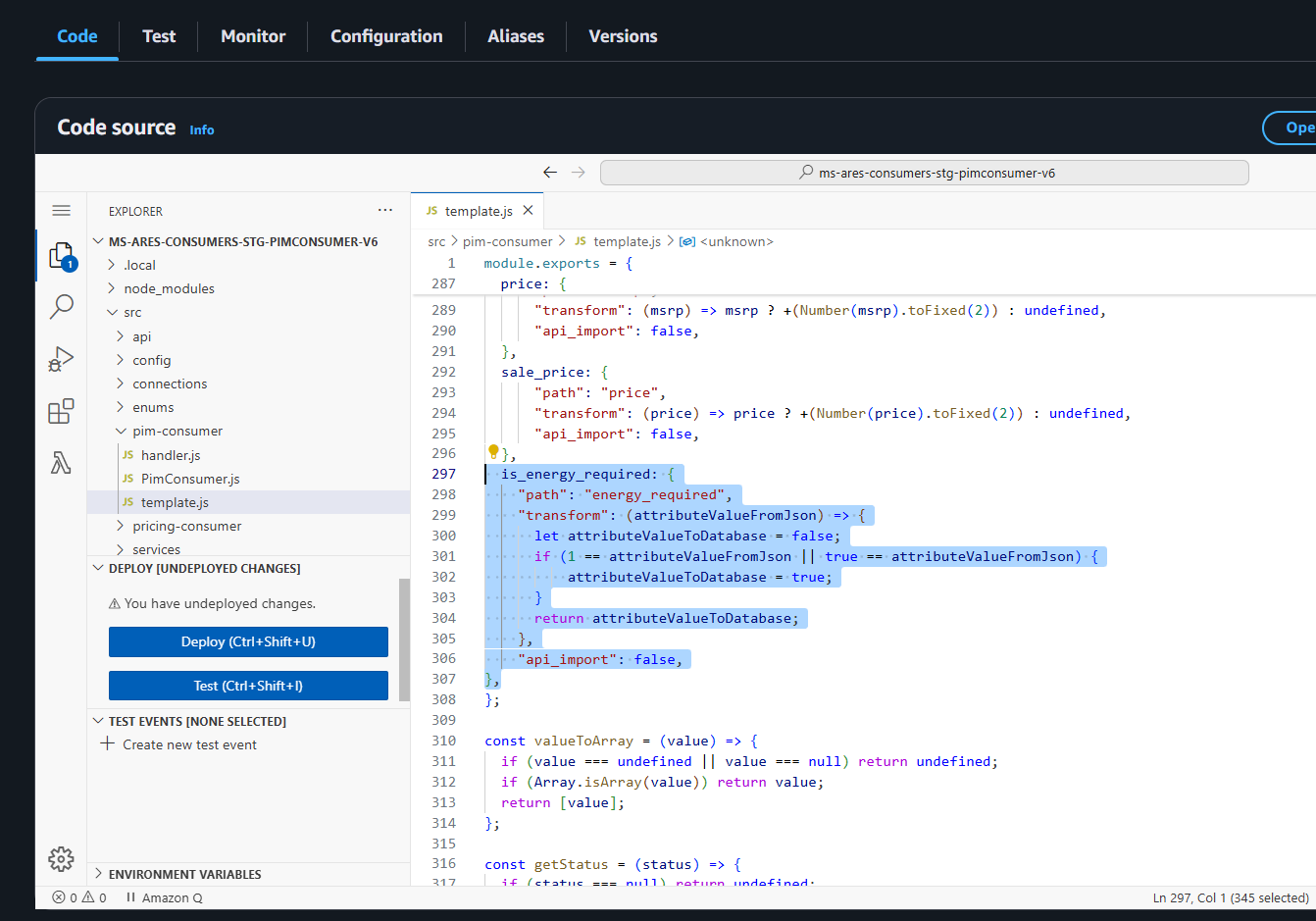Open the Manage gear icon

click(x=61, y=859)
